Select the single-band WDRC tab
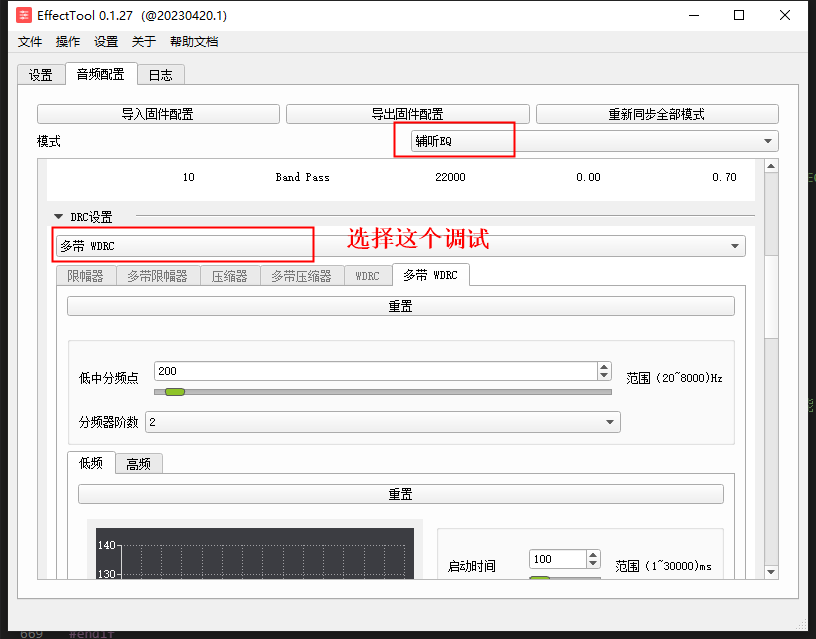The width and height of the screenshot is (816, 639). pos(367,276)
